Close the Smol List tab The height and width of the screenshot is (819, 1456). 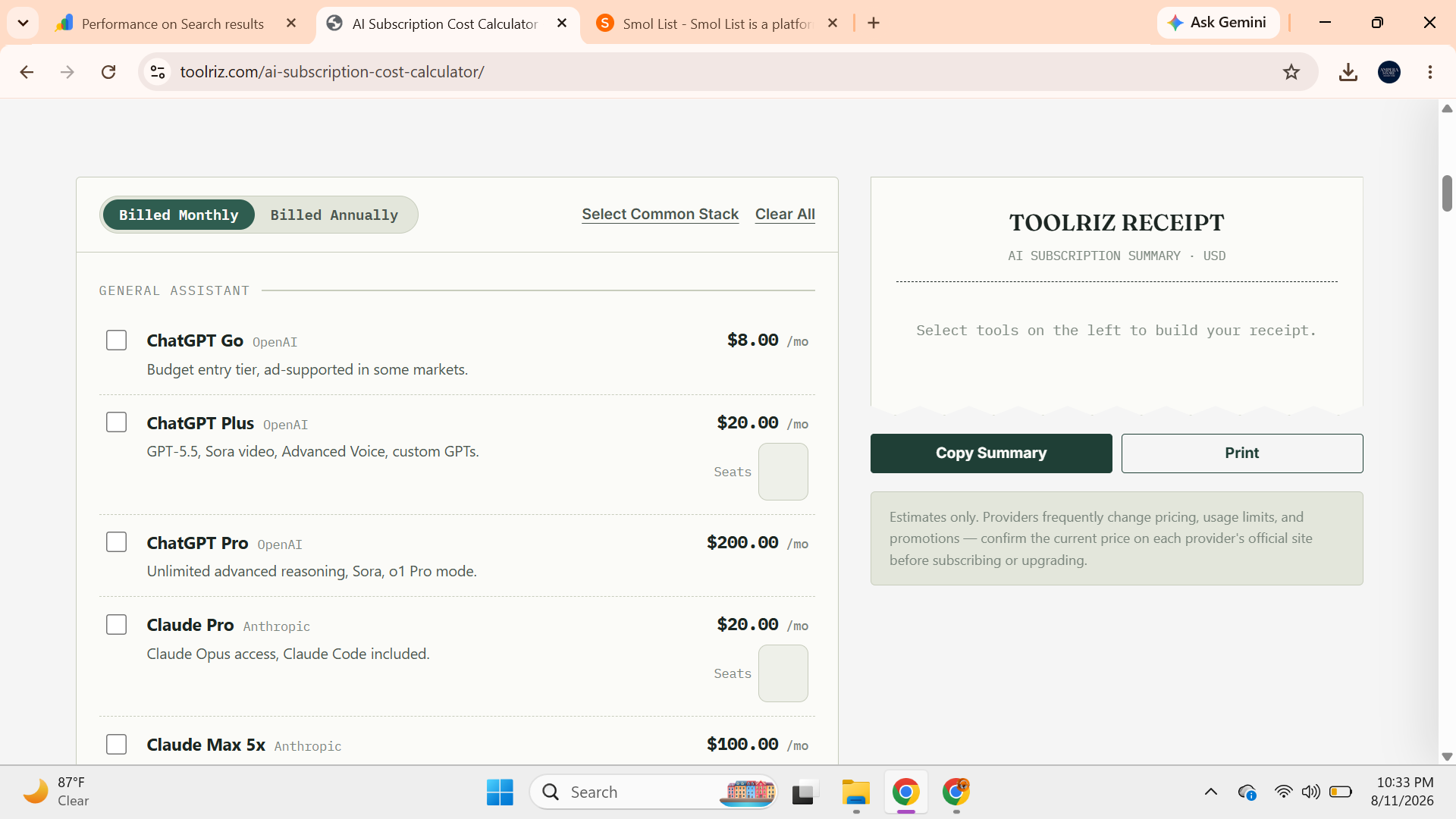(x=833, y=24)
